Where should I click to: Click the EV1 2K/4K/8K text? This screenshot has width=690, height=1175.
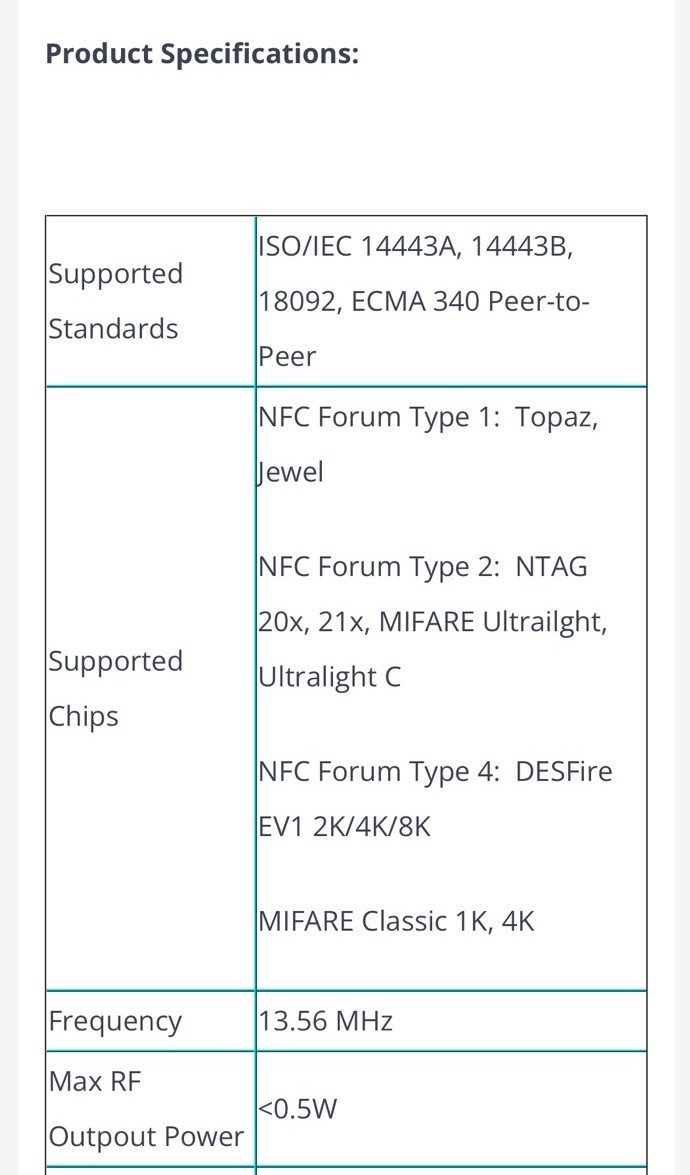click(x=344, y=826)
